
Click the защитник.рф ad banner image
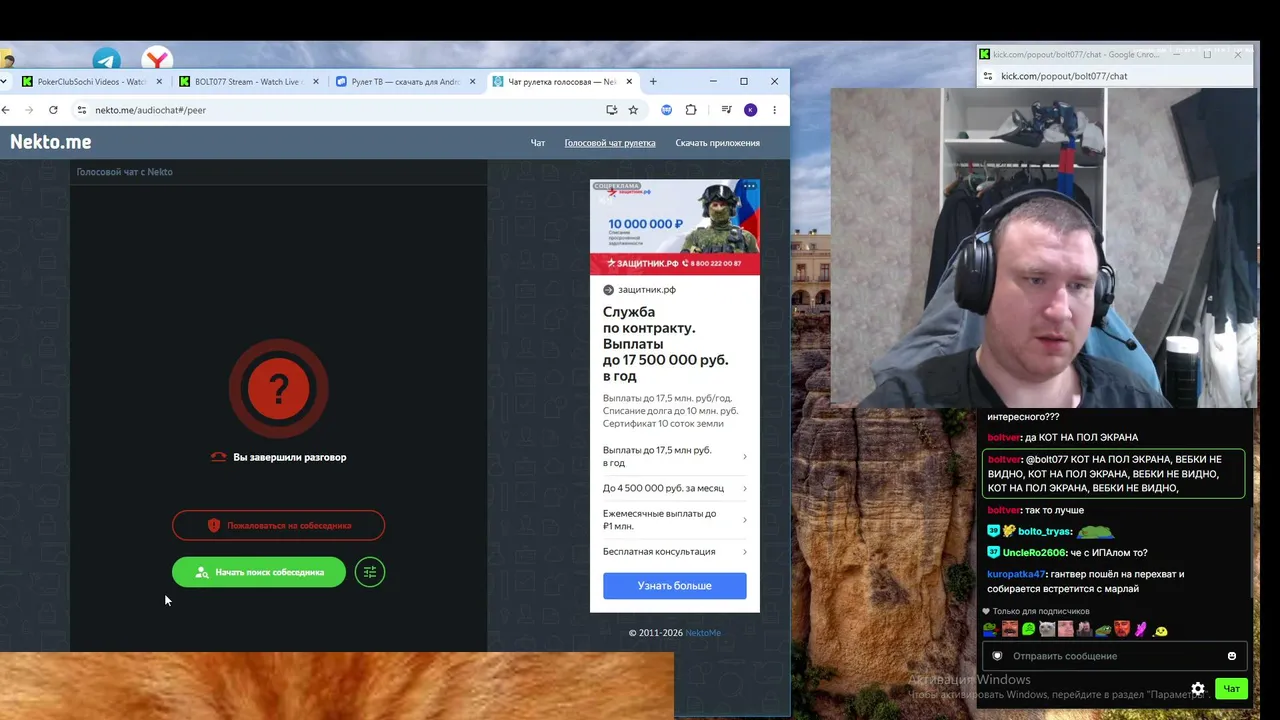click(x=675, y=227)
